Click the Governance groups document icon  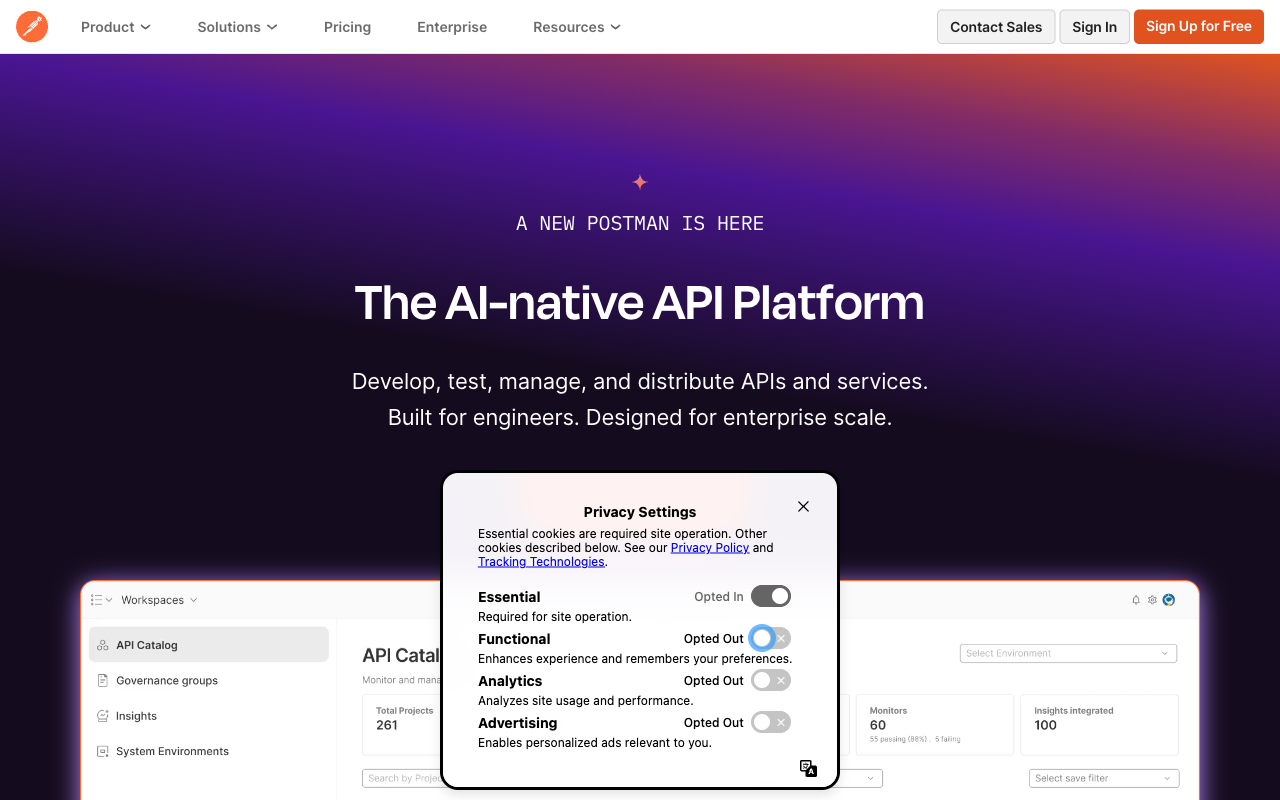[103, 680]
